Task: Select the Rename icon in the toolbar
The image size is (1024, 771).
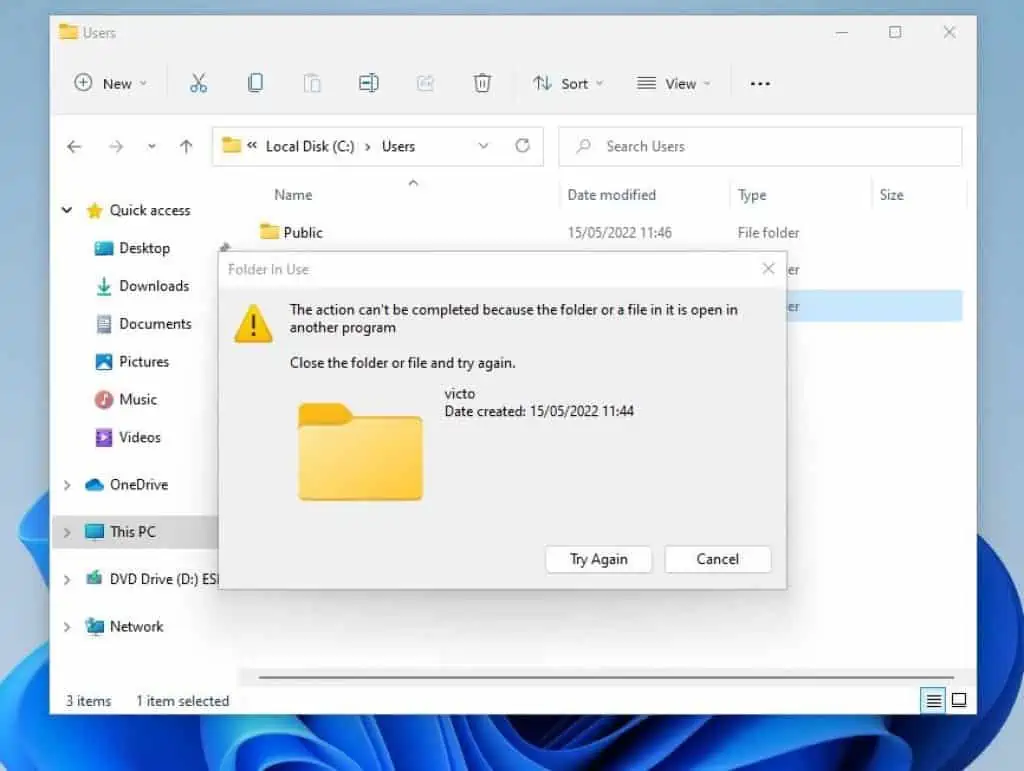Action: (369, 83)
